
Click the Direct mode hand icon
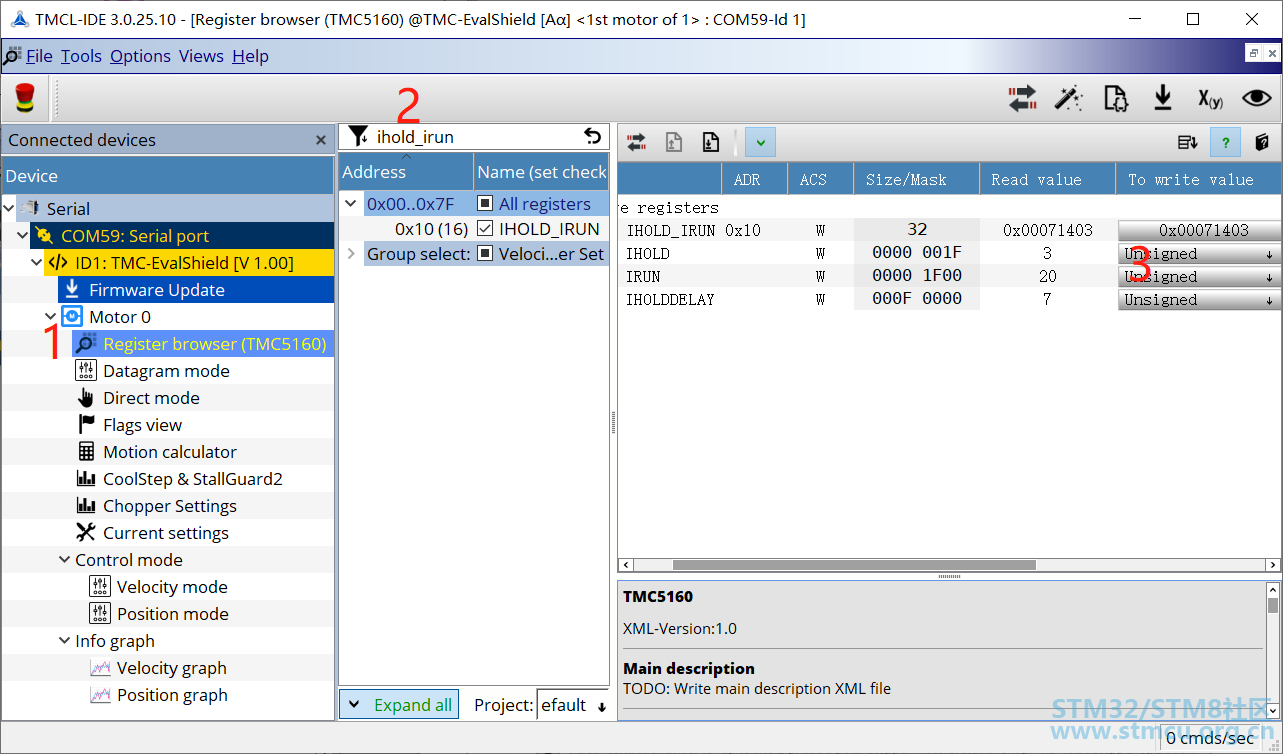(86, 398)
